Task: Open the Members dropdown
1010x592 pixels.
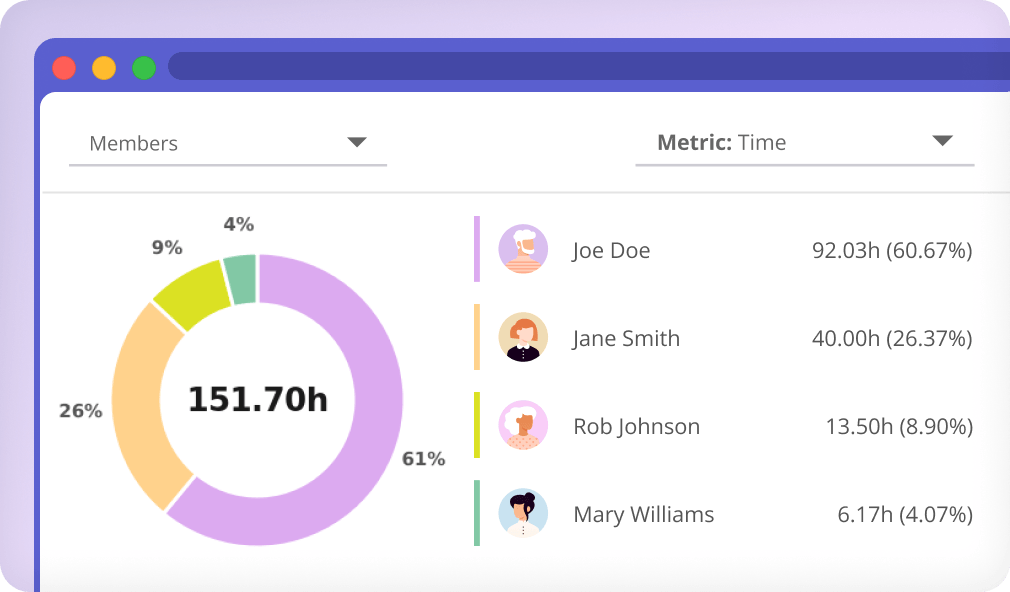Action: point(227,143)
